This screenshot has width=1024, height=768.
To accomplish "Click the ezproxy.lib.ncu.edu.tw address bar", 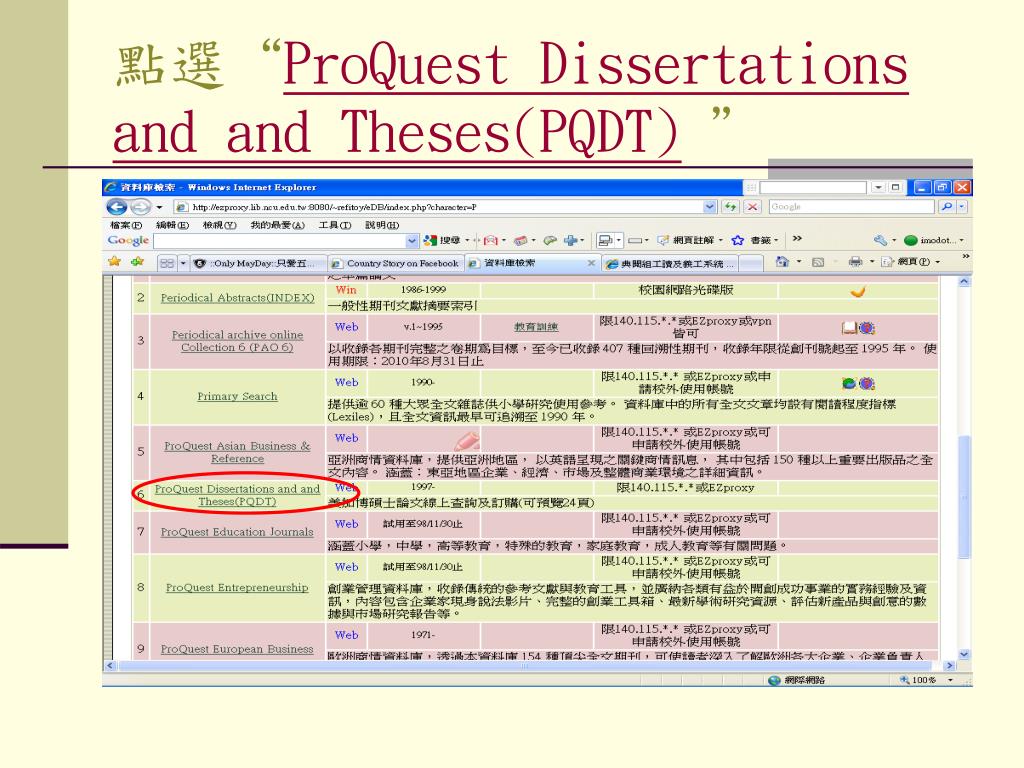I will pyautogui.click(x=445, y=207).
